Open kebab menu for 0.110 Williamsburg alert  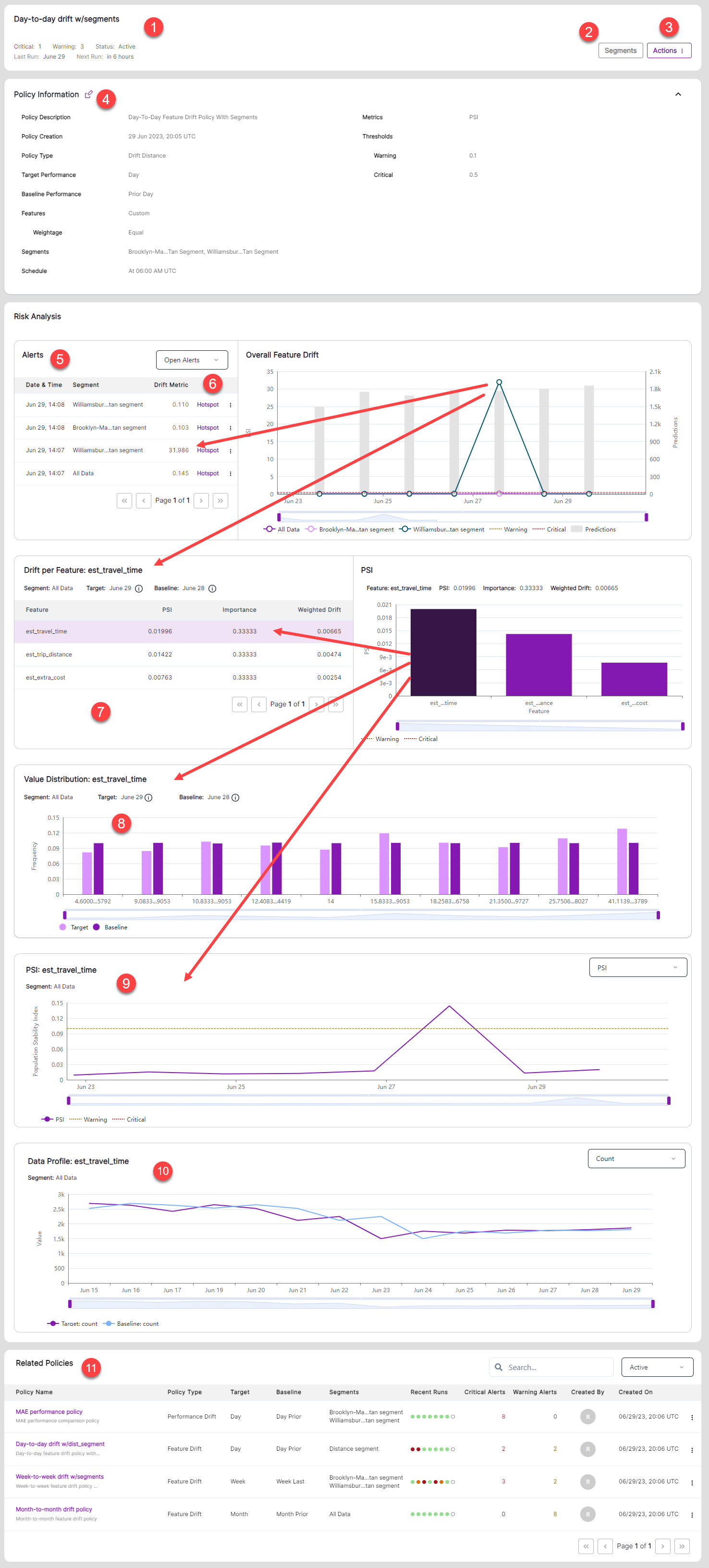pyautogui.click(x=230, y=406)
